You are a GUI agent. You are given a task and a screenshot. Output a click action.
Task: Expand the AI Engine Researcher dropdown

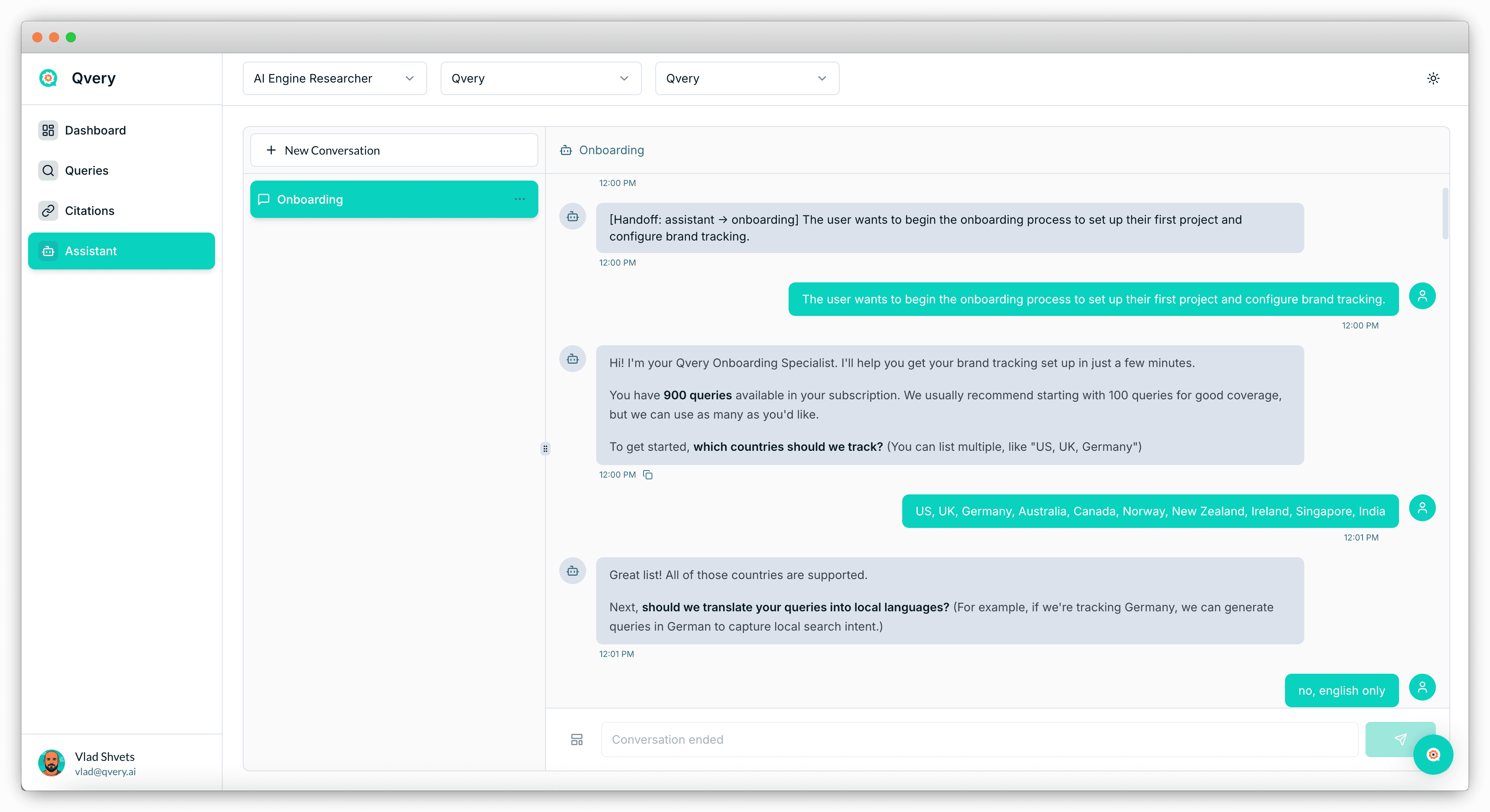334,79
